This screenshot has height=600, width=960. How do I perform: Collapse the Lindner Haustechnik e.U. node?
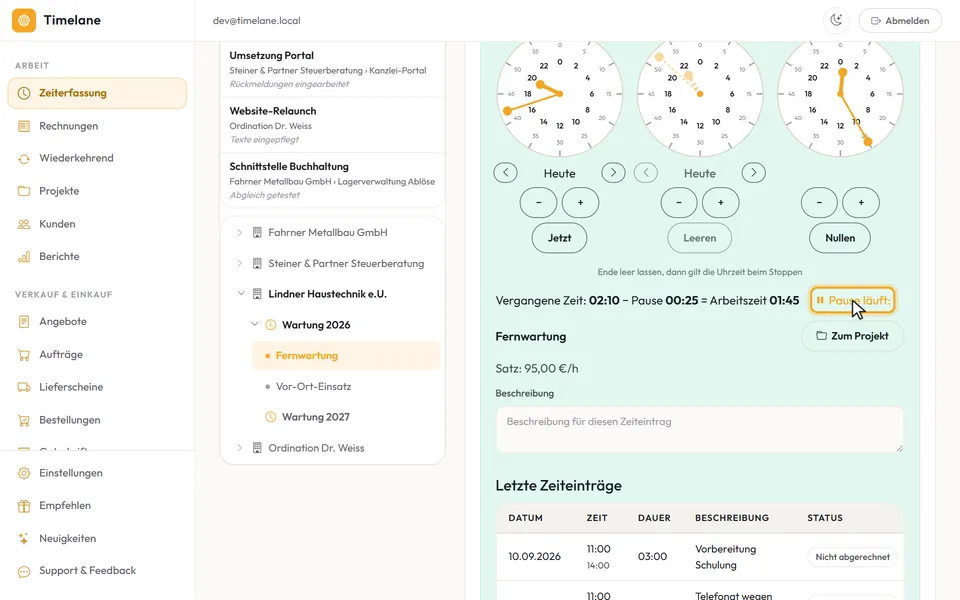[x=241, y=294]
